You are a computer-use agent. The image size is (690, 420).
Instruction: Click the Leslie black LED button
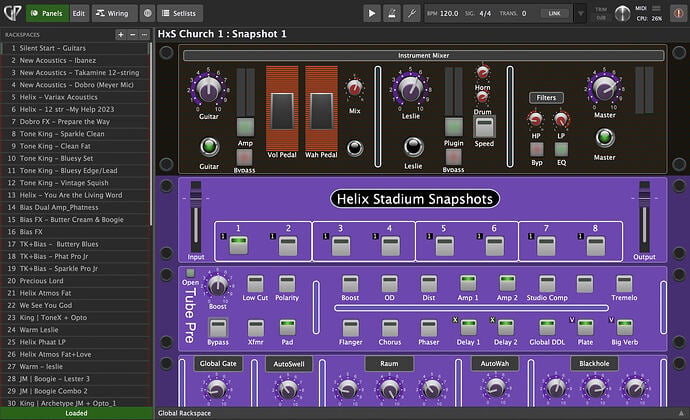click(x=413, y=147)
